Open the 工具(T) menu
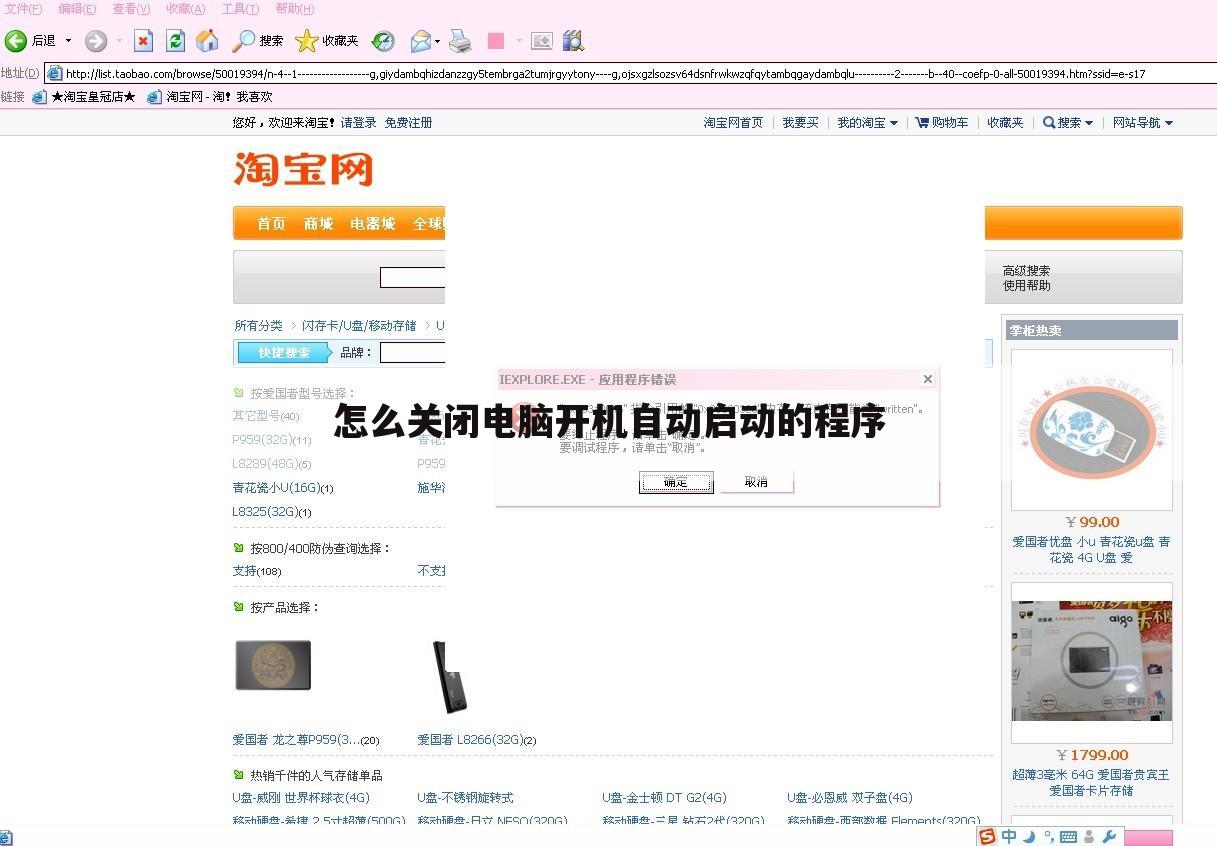This screenshot has height=846, width=1217. 240,9
